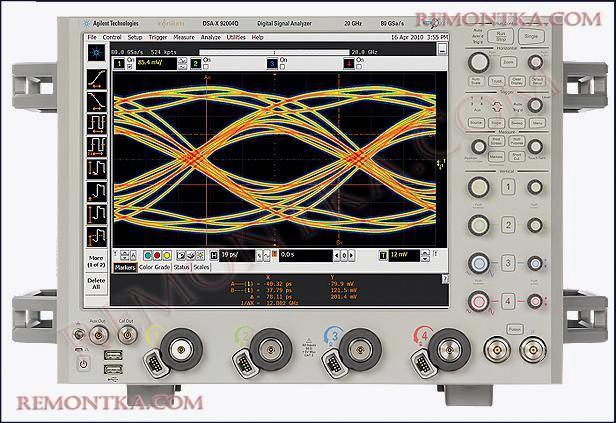Click the move-right arrow next to delay field
This screenshot has height=423, width=616.
click(x=352, y=256)
